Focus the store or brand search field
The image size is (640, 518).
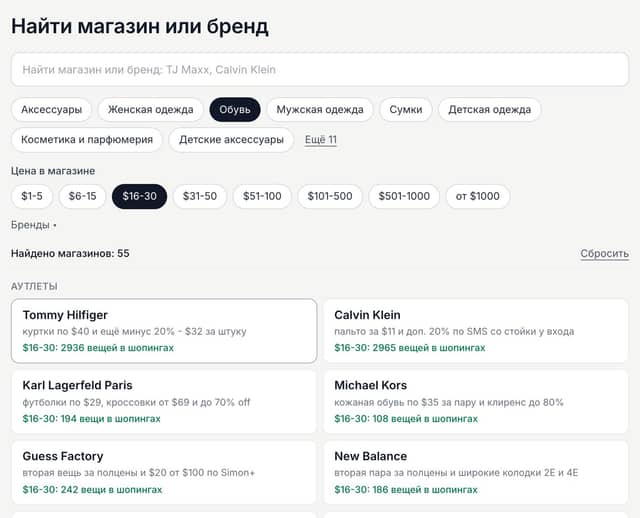click(320, 69)
